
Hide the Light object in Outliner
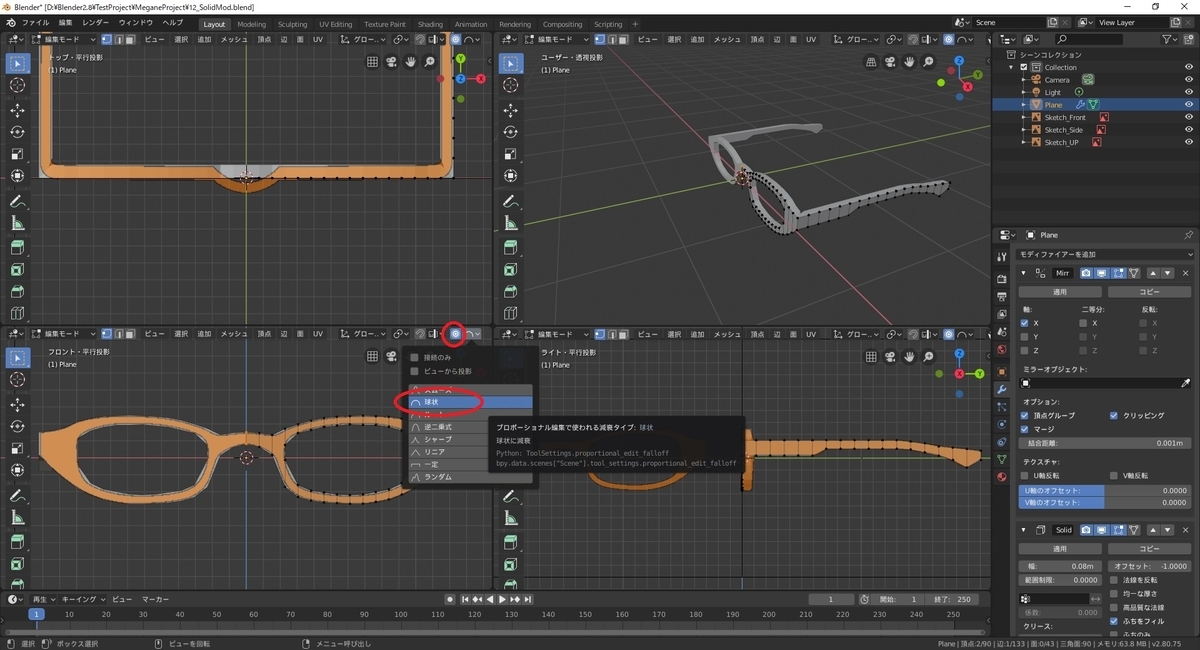[1189, 92]
